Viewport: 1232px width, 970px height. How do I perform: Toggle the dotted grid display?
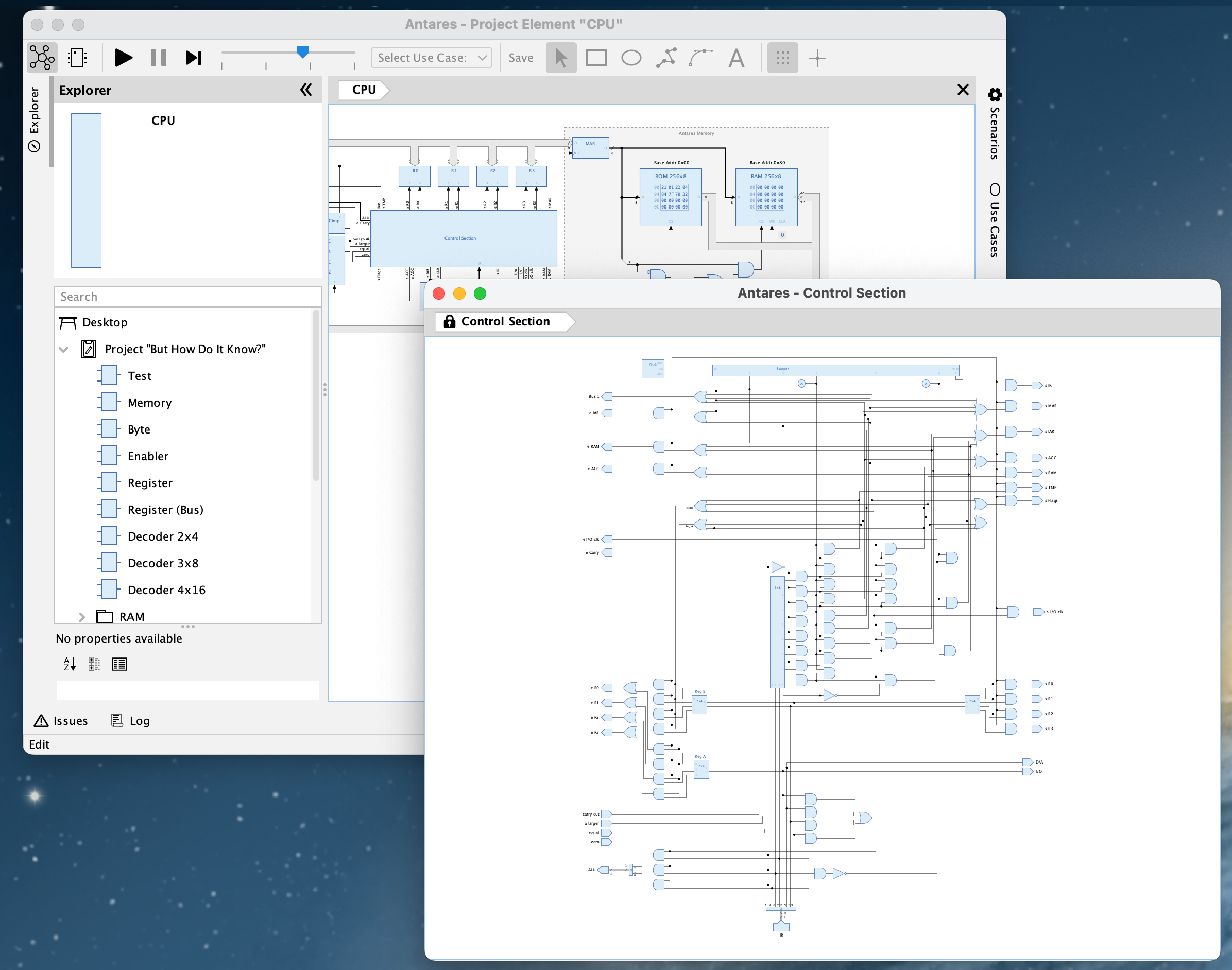[x=783, y=57]
